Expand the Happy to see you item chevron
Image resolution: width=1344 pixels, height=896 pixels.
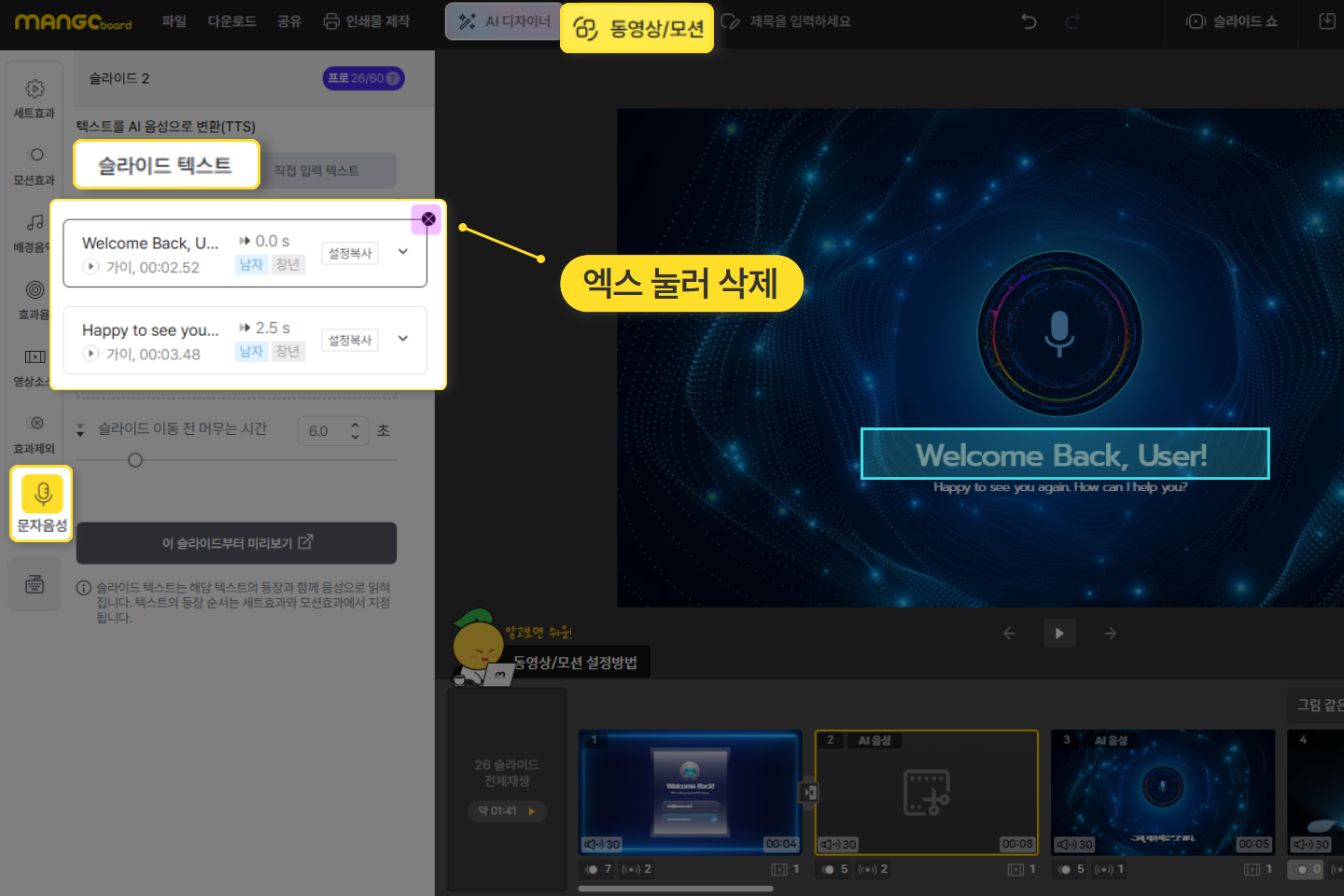[403, 339]
